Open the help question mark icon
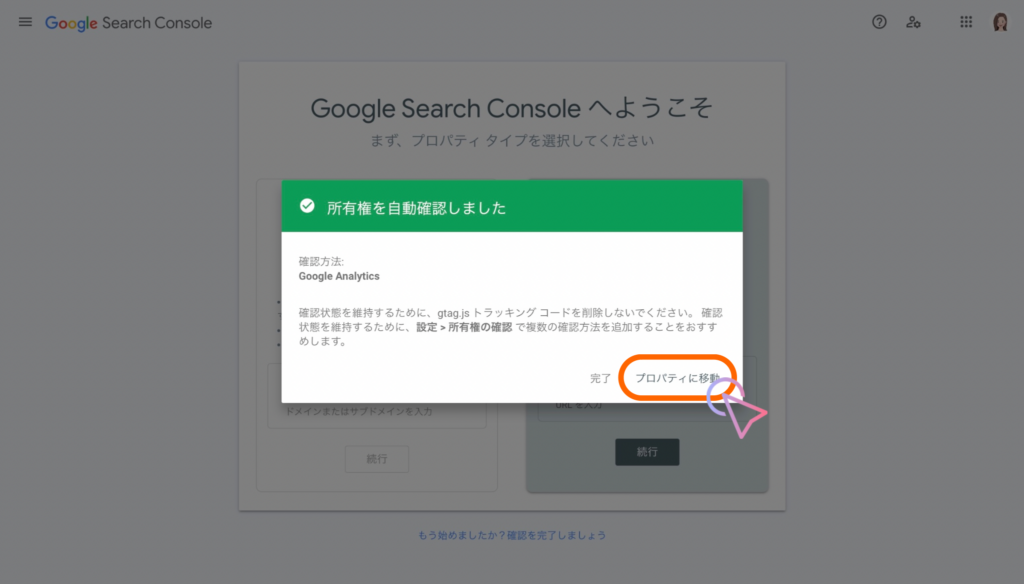This screenshot has width=1024, height=584. (x=879, y=22)
